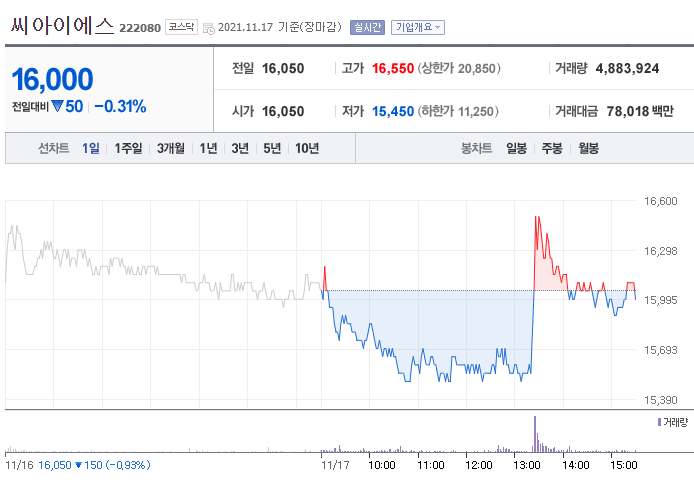Show the 5년 line chart
Viewport: 694px width, 483px height.
pos(272,148)
